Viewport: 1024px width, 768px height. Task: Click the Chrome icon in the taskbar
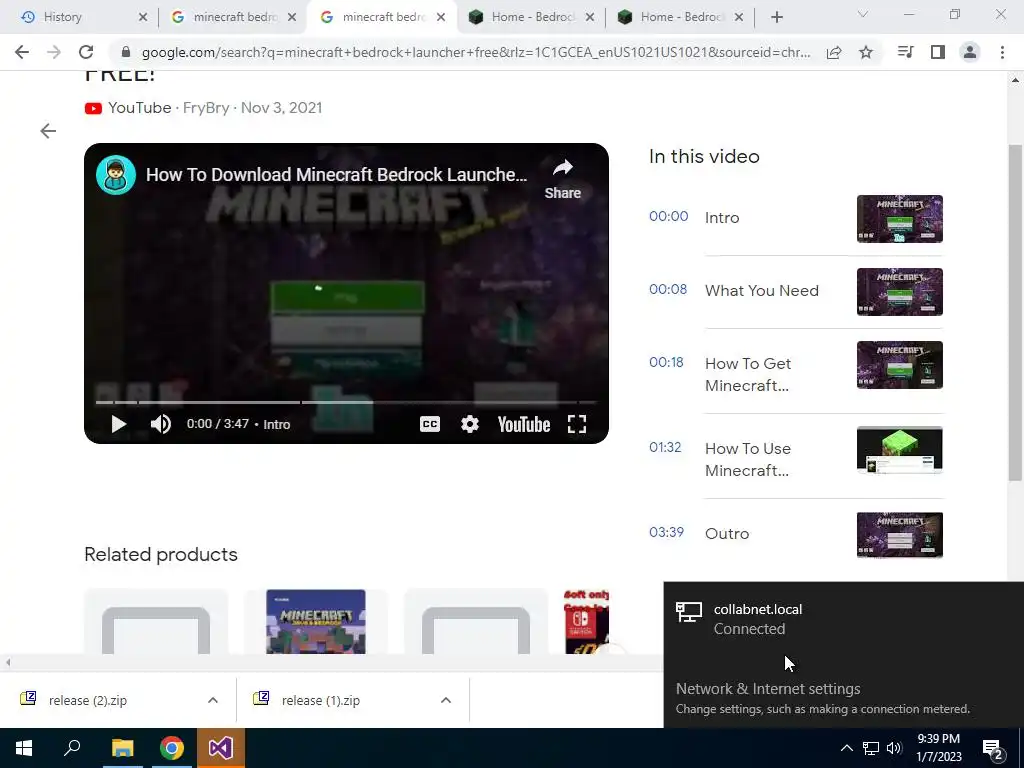pyautogui.click(x=171, y=748)
